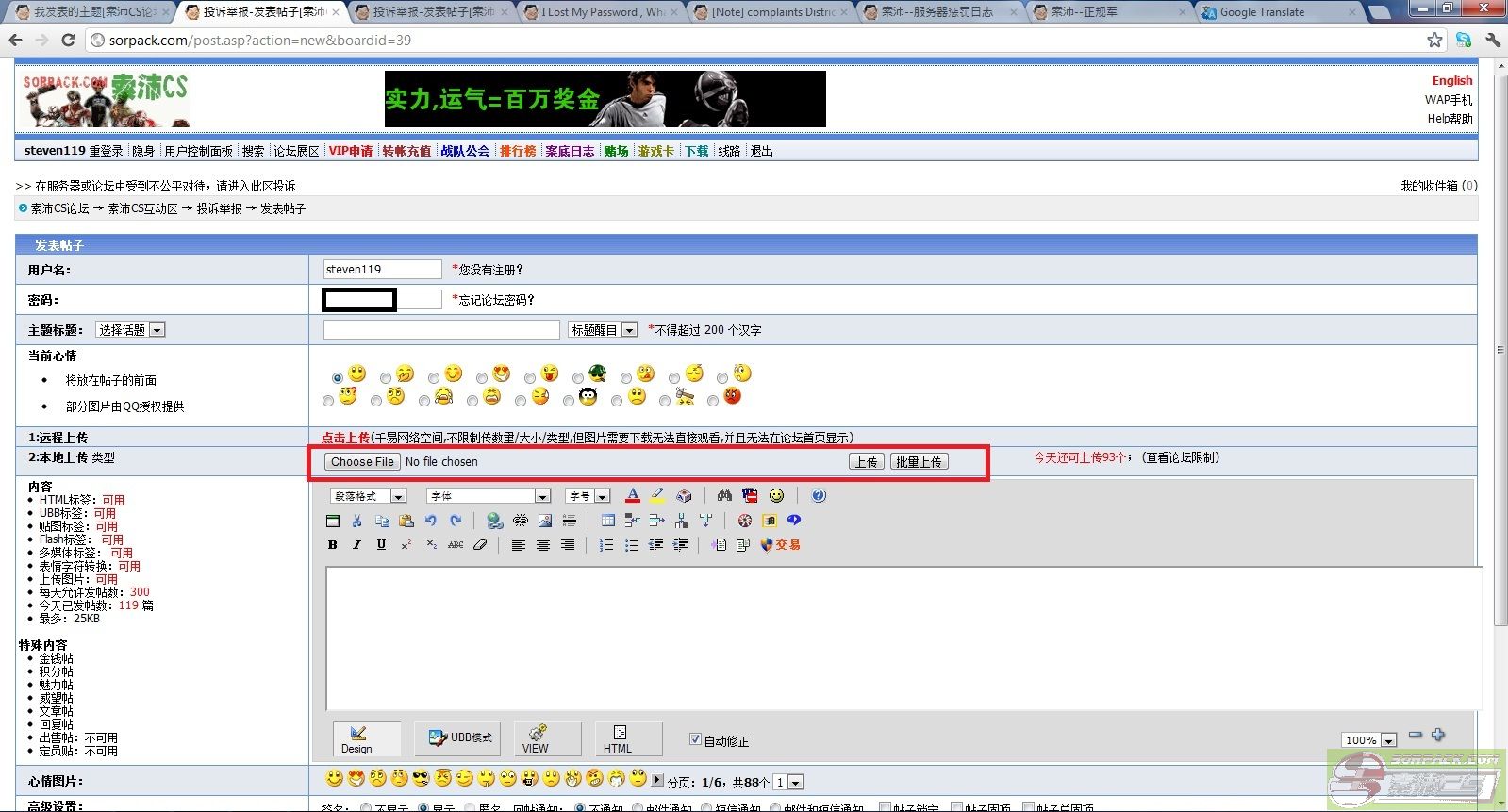Open the binoculars Find tool
This screenshot has width=1508, height=812.
point(724,496)
